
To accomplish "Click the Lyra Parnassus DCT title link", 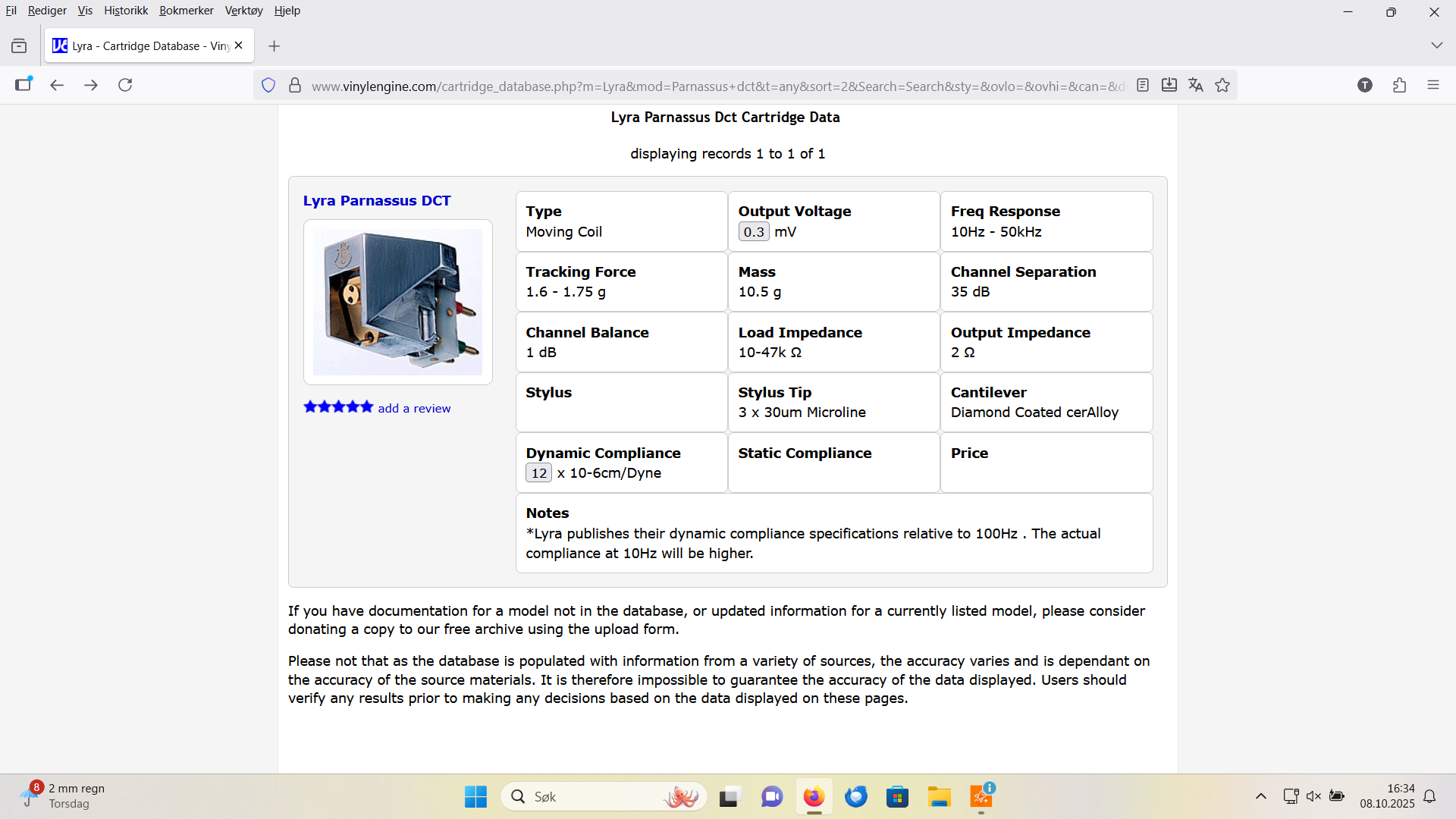I will (x=377, y=201).
